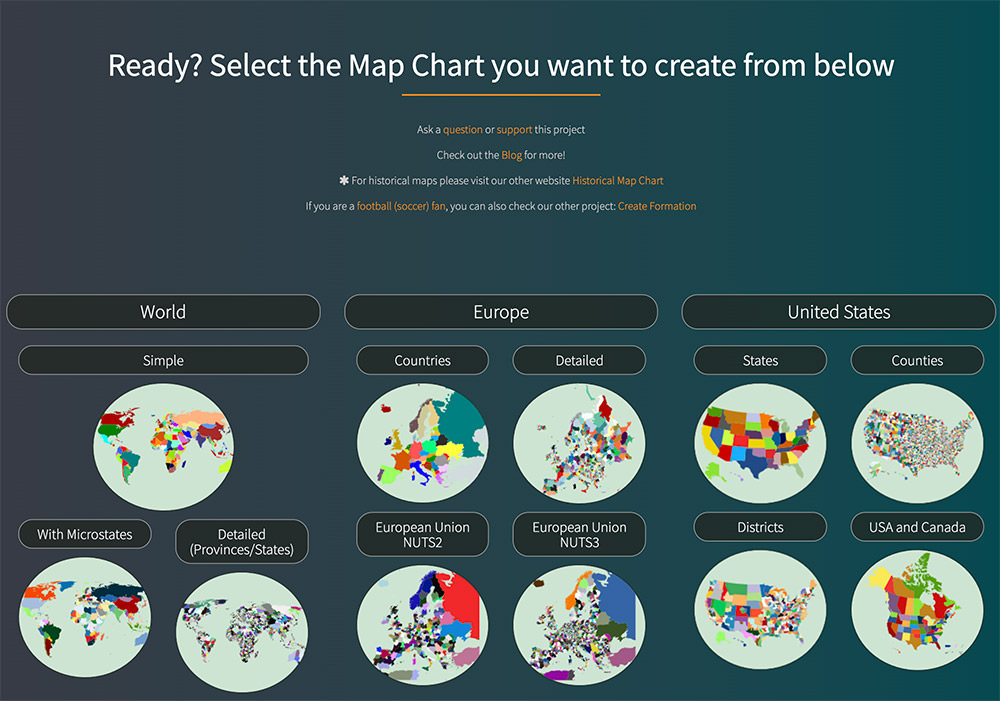Follow the 'question' link
The image size is (1000, 701).
click(x=463, y=130)
